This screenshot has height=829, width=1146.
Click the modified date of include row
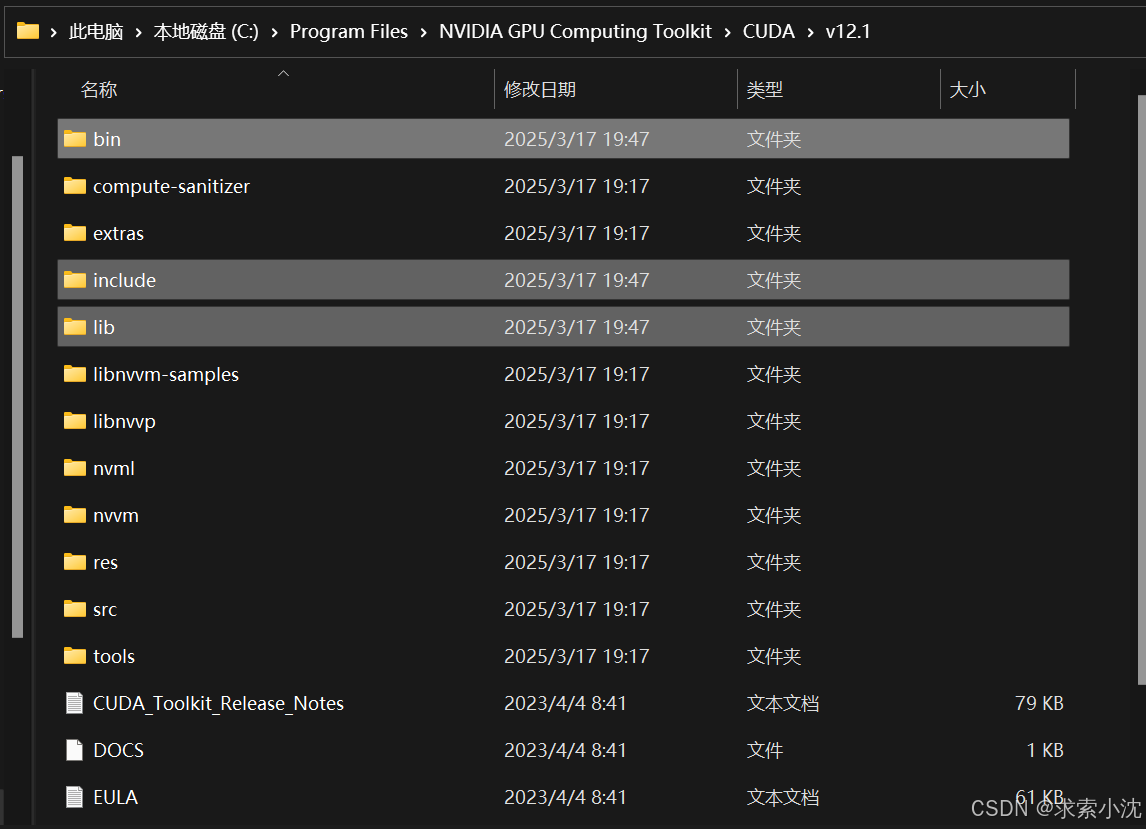577,280
